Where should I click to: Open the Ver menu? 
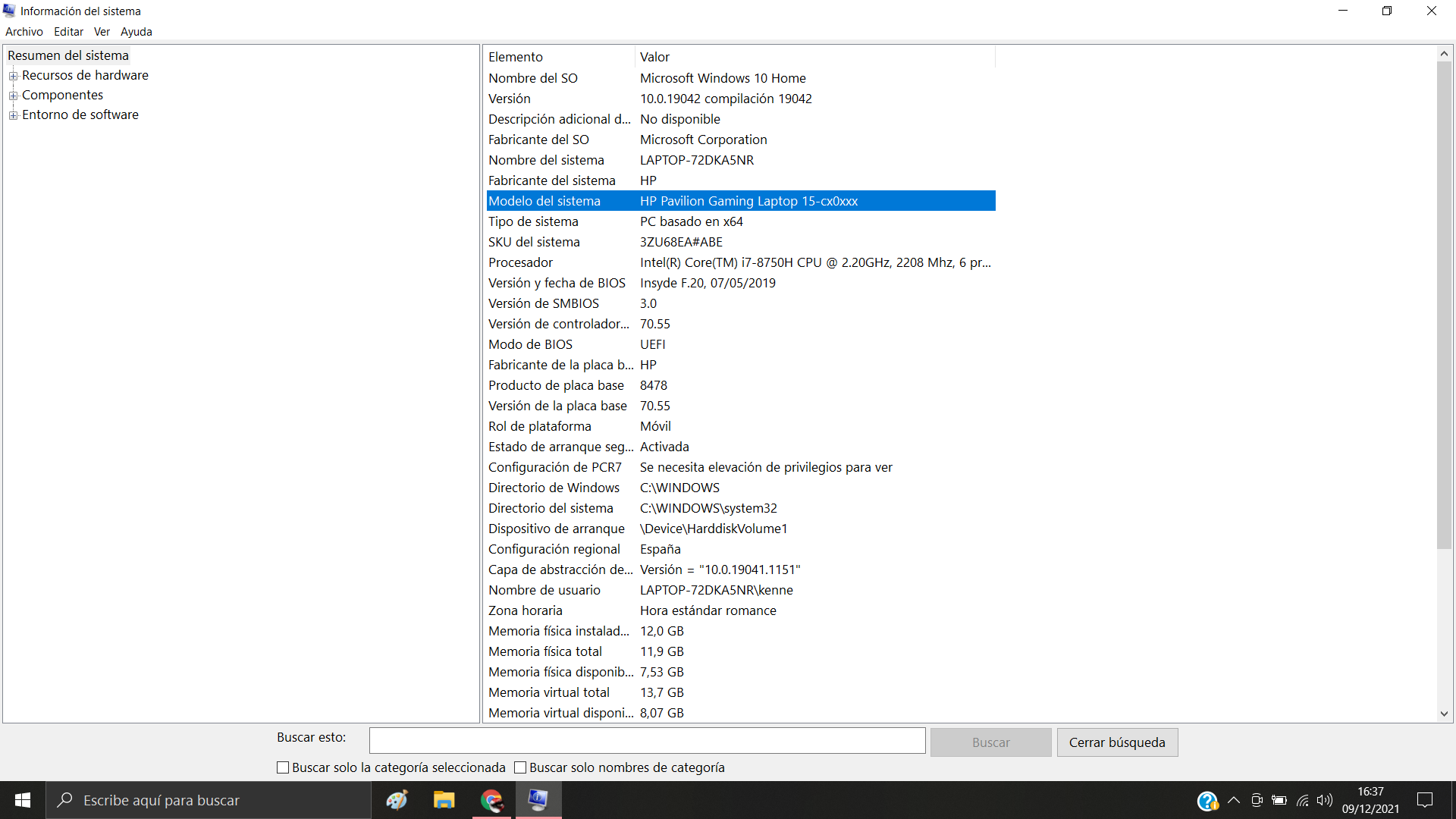coord(102,31)
